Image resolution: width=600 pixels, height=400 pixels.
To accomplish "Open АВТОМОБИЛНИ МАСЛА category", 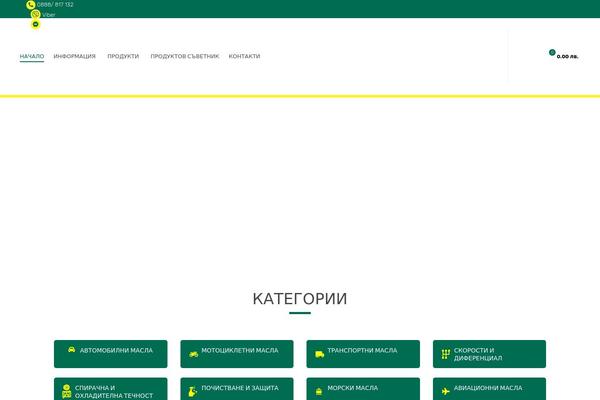I will pyautogui.click(x=111, y=354).
